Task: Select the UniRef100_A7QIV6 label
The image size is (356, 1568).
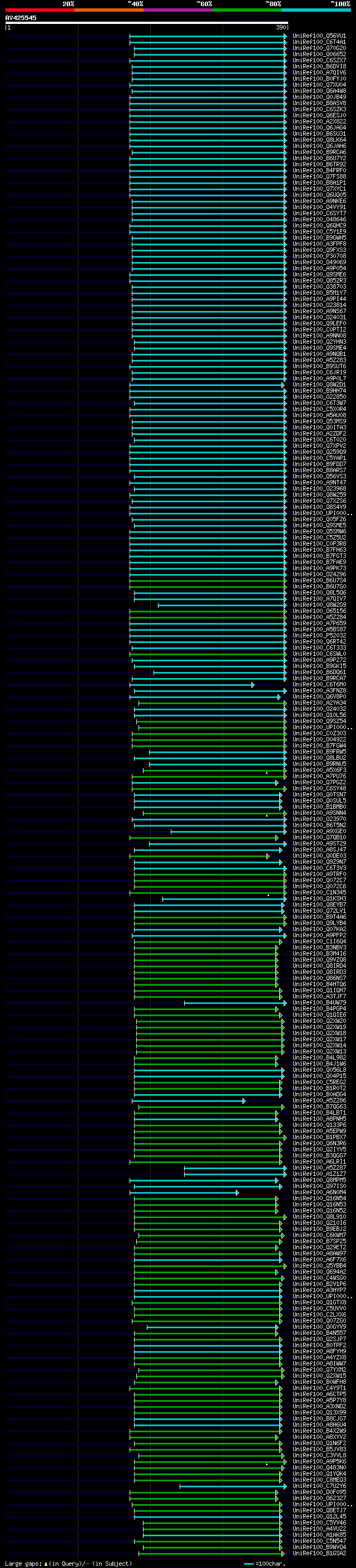Action: tap(319, 72)
